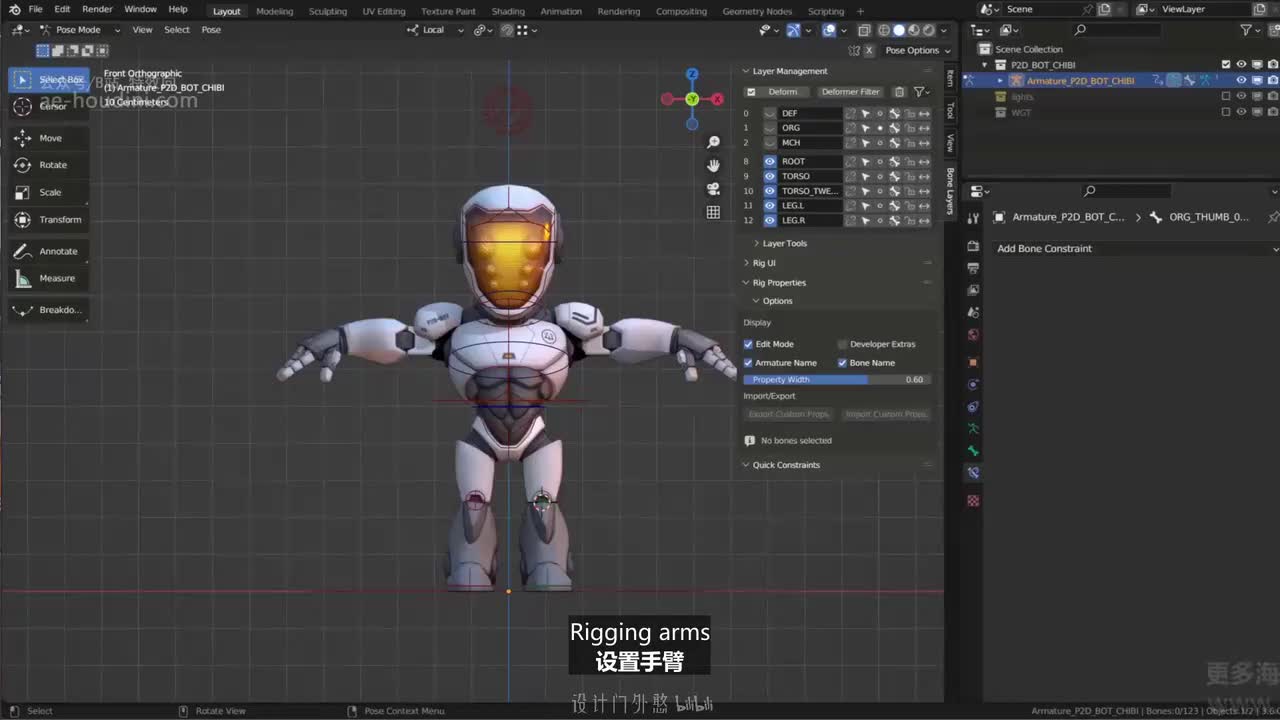Click the outliner search field
The width and height of the screenshot is (1280, 720).
pos(1117,30)
